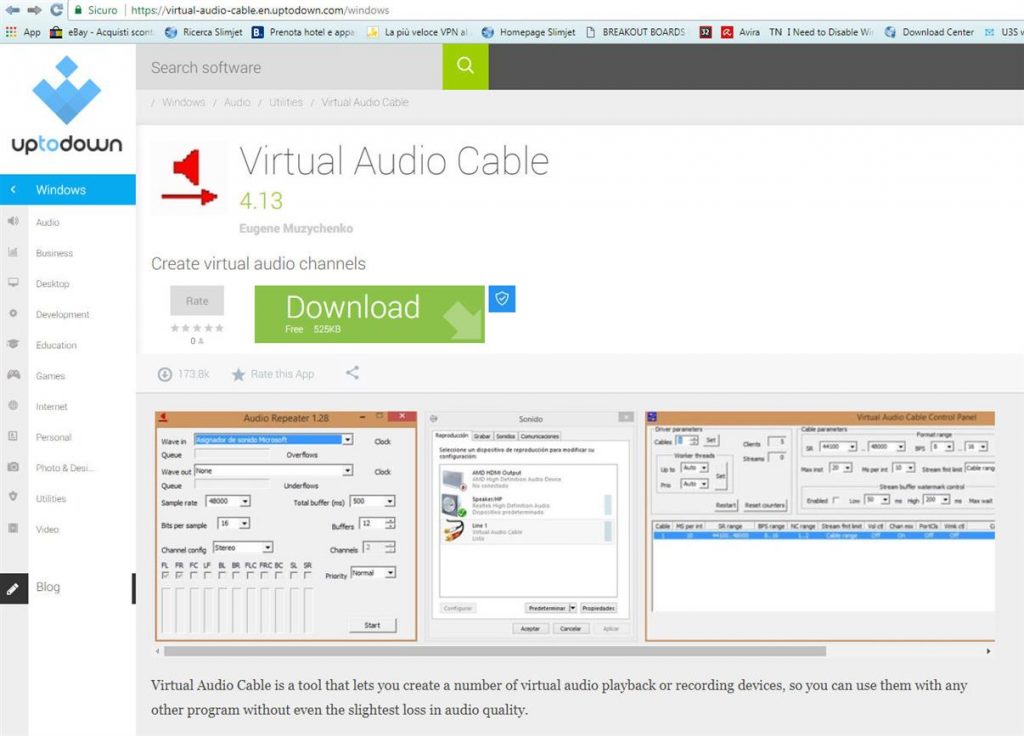Click the 173.8k downloads counter icon
The image size is (1024, 736).
165,374
